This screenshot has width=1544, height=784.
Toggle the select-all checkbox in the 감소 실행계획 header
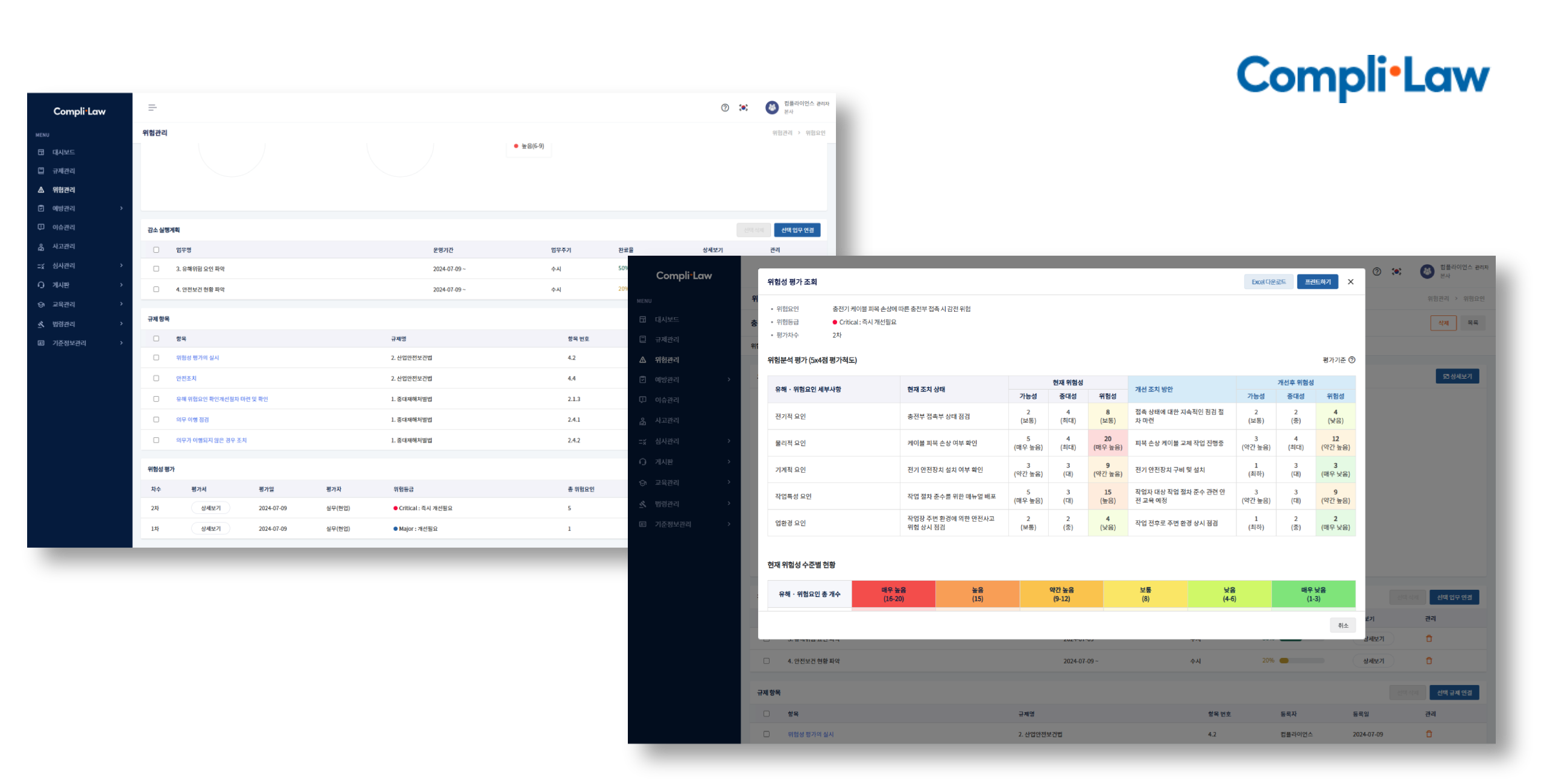(156, 250)
